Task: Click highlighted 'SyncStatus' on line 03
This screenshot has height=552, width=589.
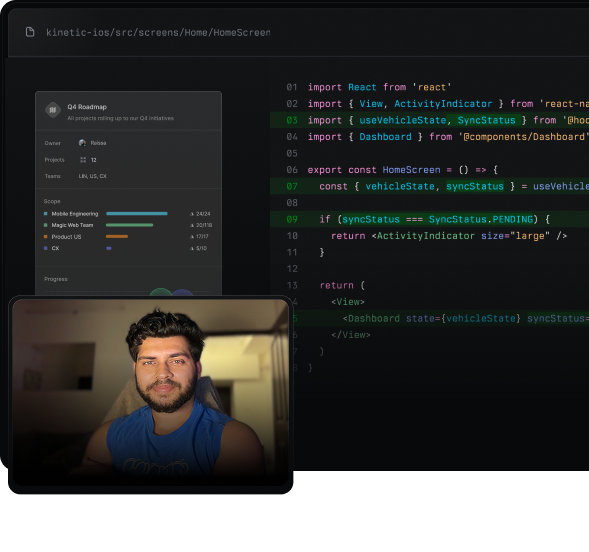Action: pyautogui.click(x=486, y=120)
